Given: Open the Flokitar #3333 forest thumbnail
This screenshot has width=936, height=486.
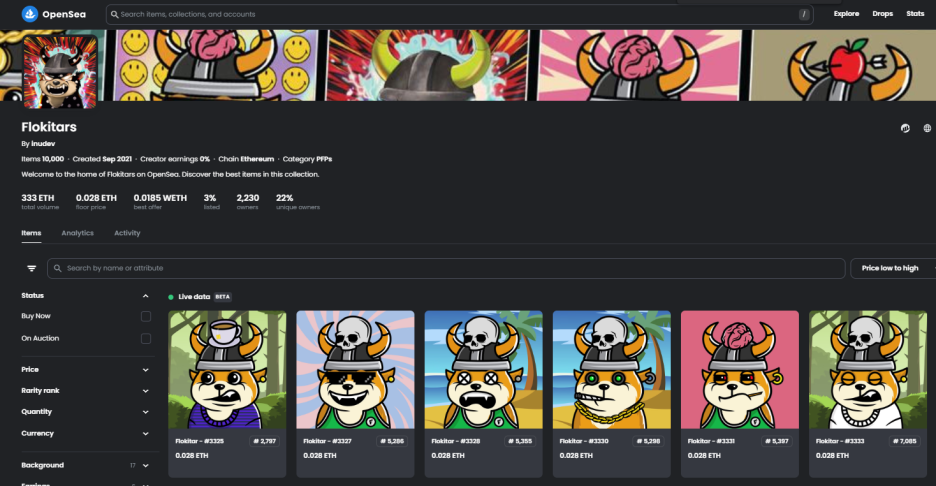Looking at the screenshot, I should pos(868,370).
